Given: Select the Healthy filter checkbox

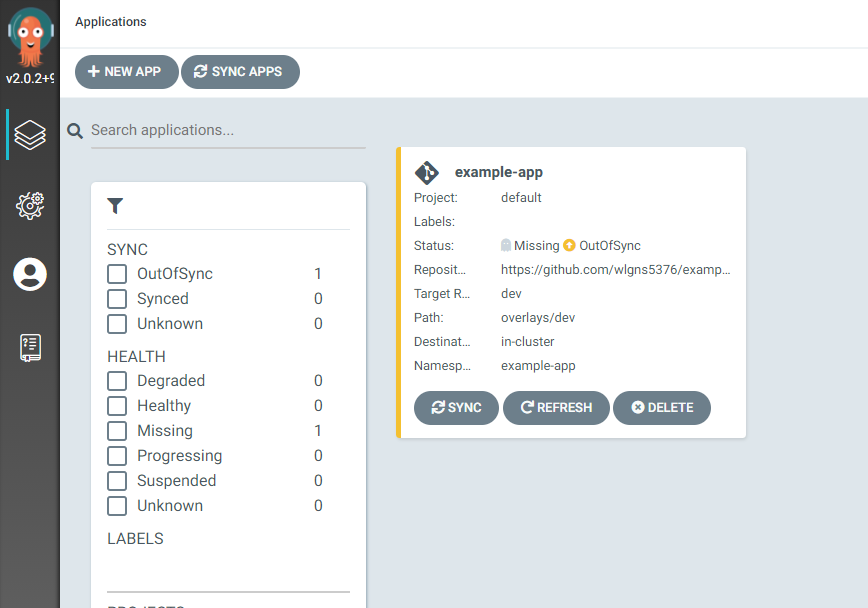Looking at the screenshot, I should pos(117,406).
